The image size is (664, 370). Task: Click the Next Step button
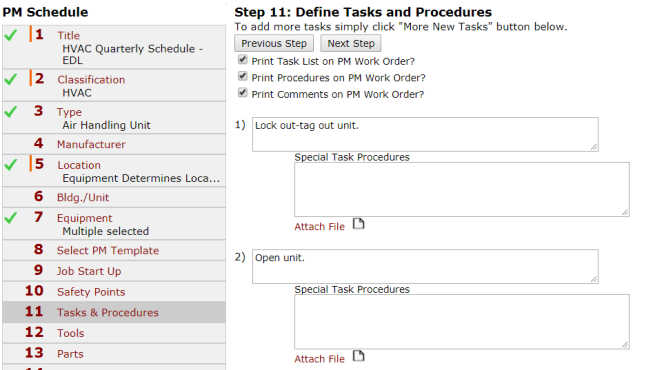[x=351, y=44]
